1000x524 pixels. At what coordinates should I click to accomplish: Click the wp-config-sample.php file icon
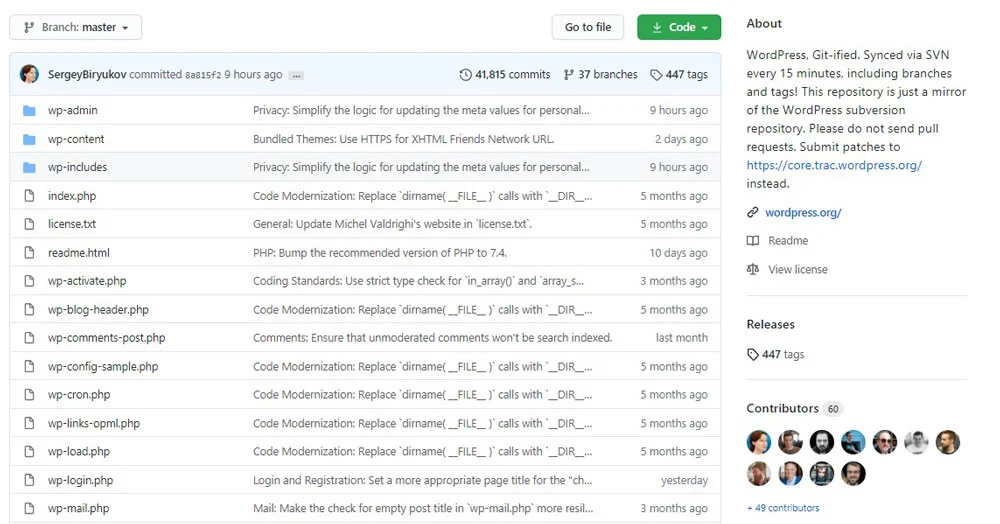(29, 366)
